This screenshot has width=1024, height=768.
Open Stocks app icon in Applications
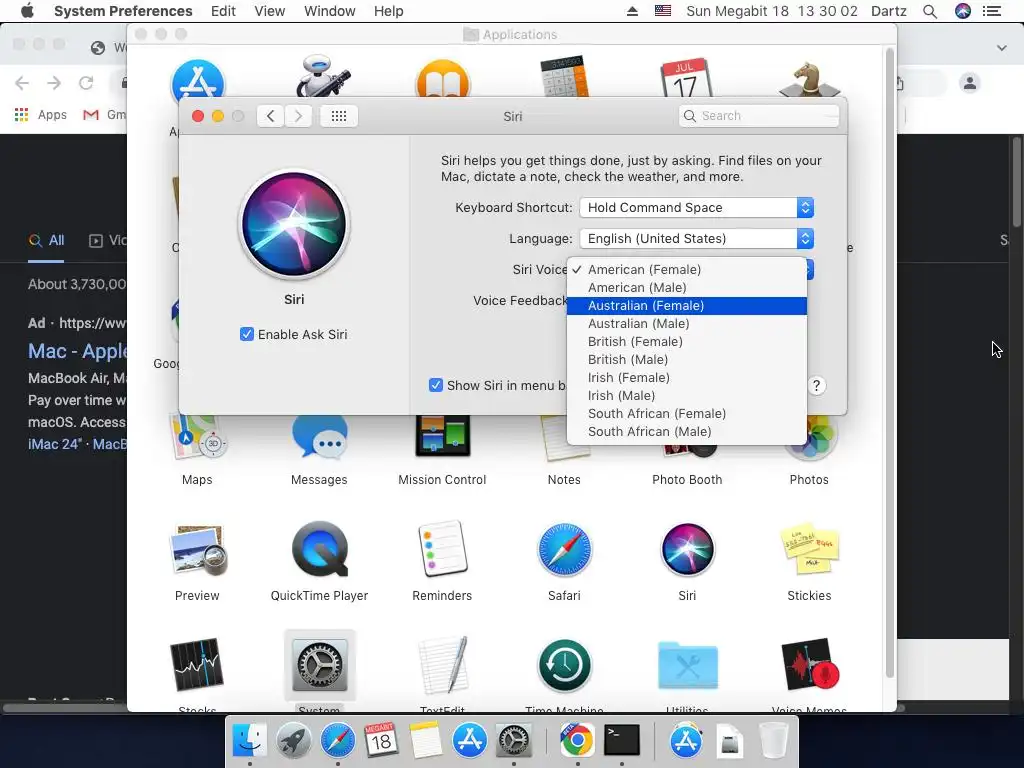197,665
